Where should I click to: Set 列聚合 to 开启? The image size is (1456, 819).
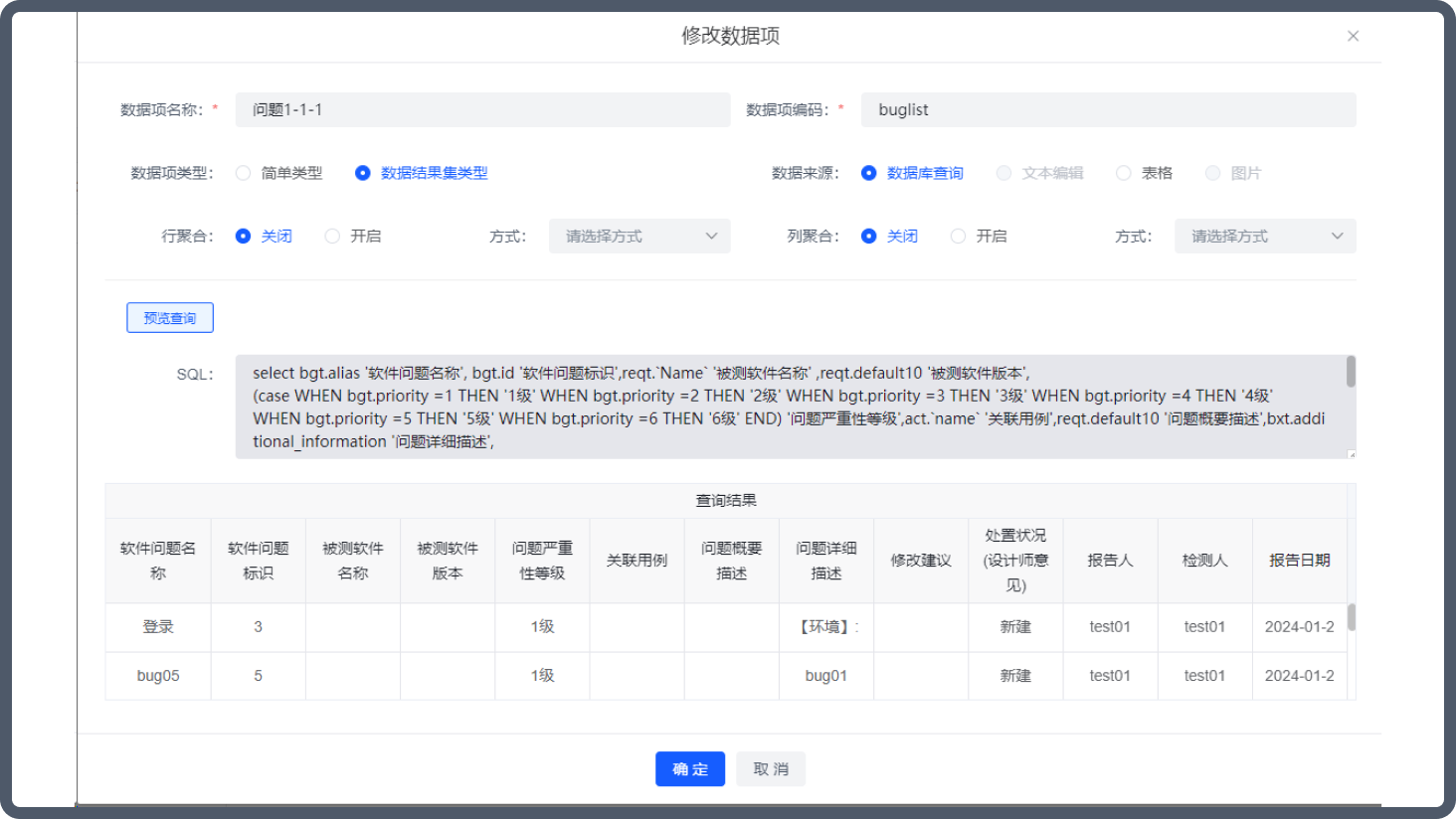(x=979, y=236)
